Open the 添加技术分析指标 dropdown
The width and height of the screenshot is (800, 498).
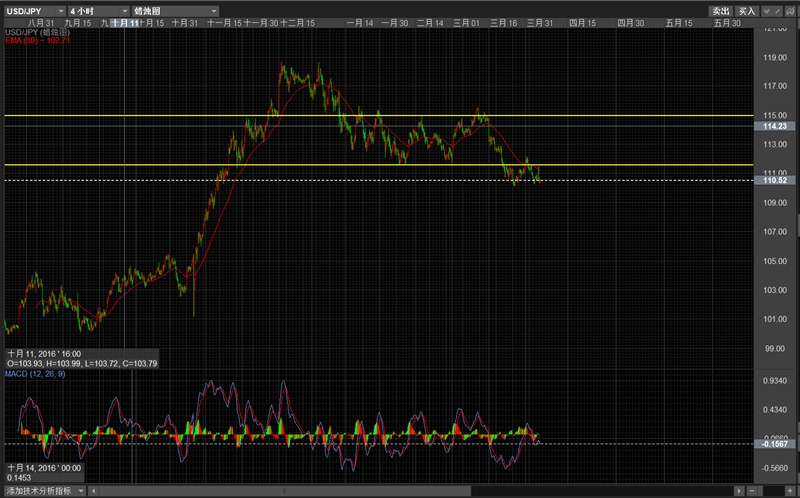[45, 491]
